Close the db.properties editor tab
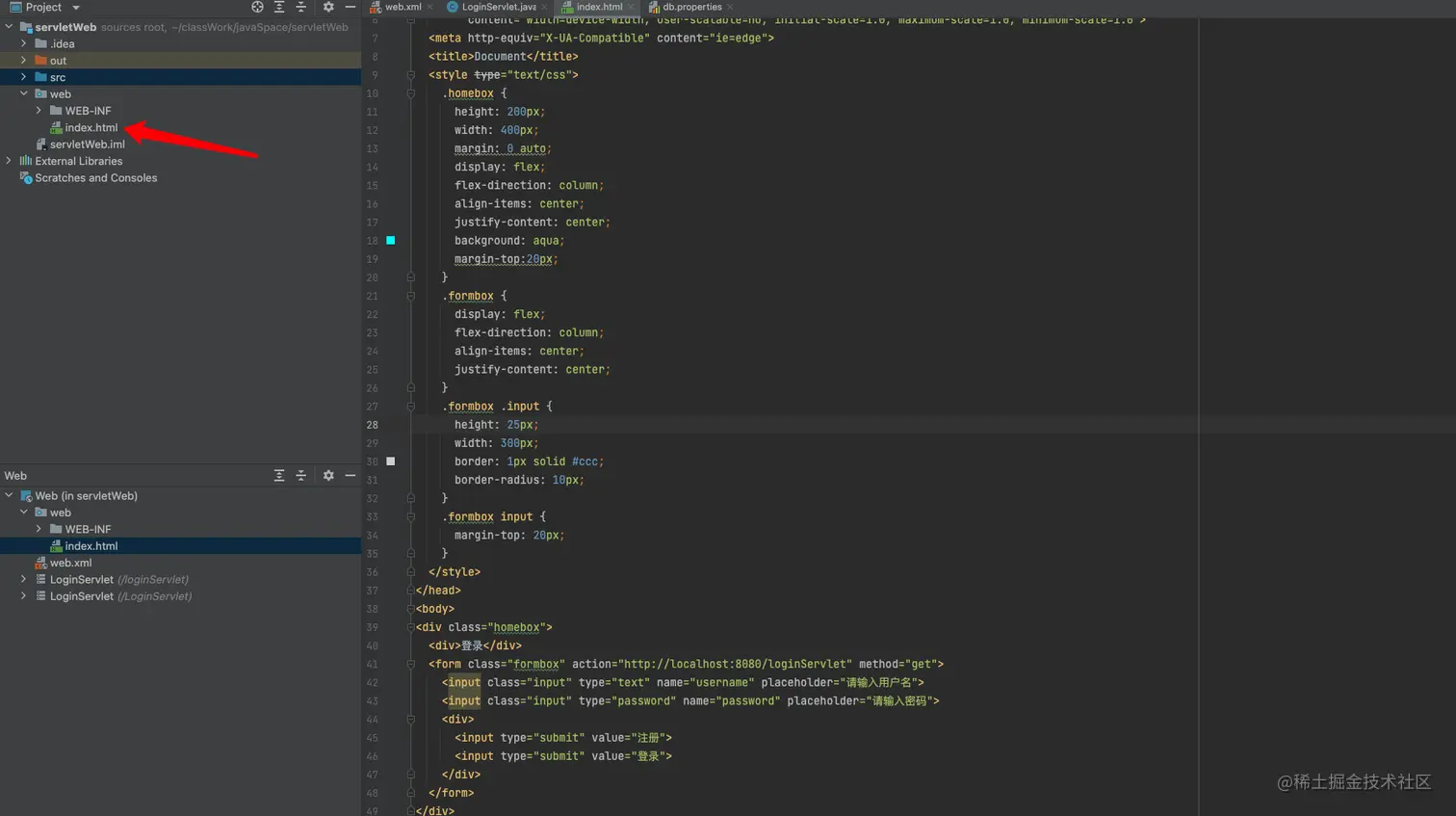The image size is (1456, 816). pos(730,7)
